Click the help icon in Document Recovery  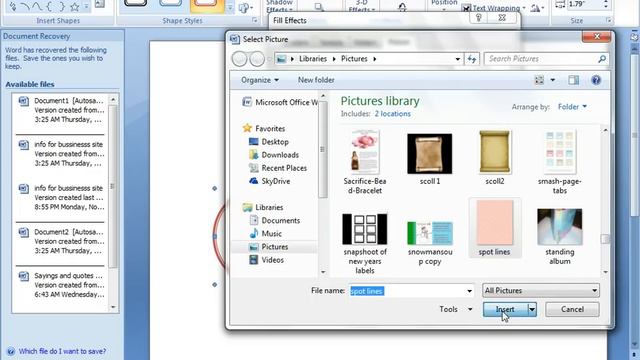point(11,351)
